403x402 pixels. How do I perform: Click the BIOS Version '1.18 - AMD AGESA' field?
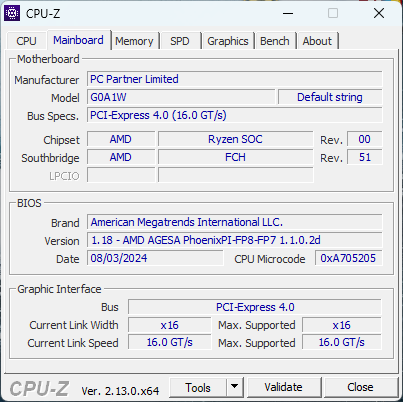[235, 240]
